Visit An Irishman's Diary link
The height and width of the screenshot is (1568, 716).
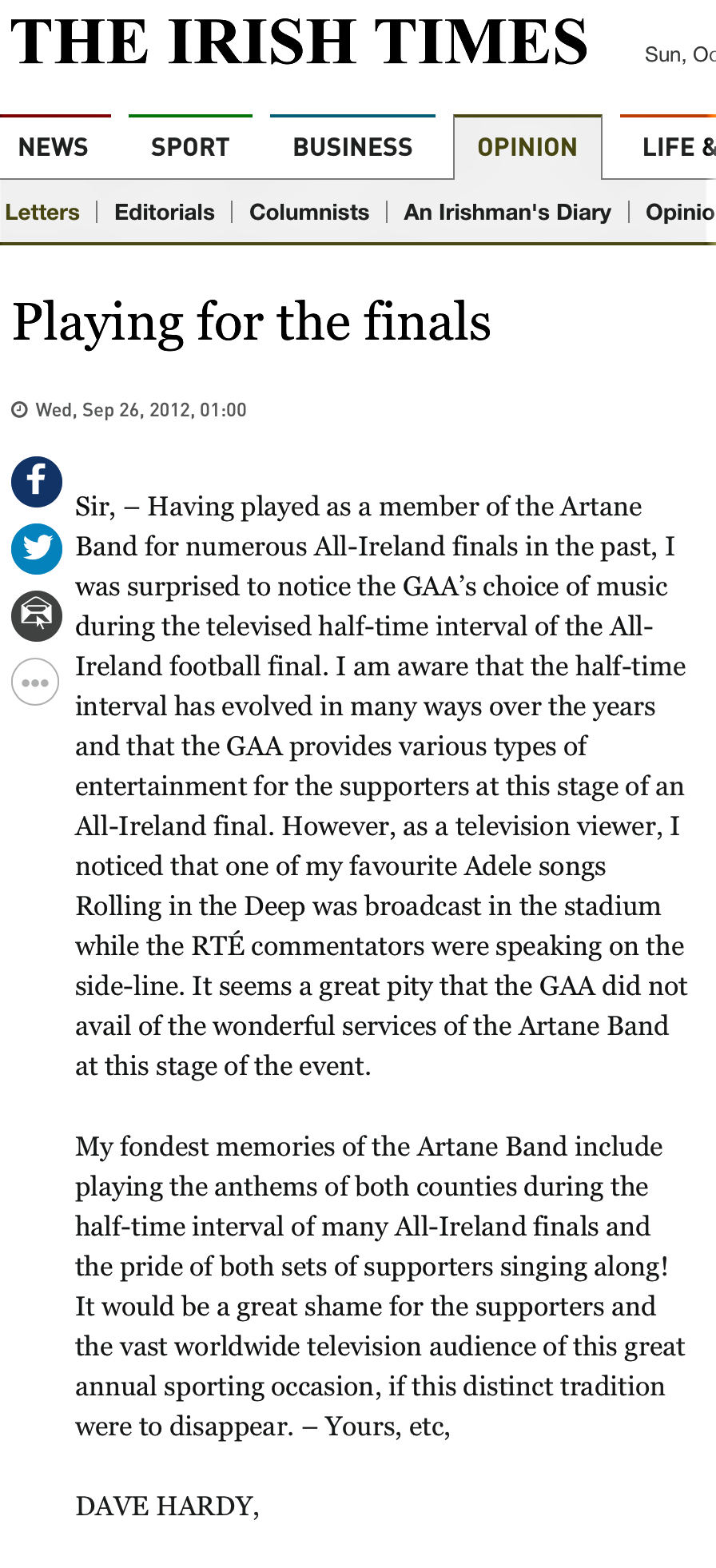pyautogui.click(x=507, y=212)
